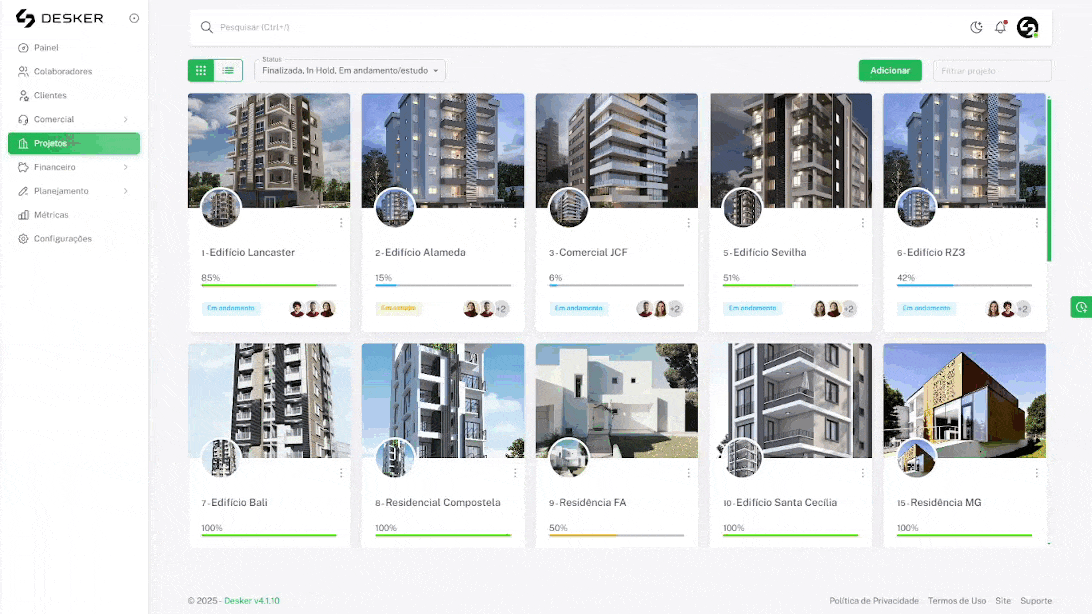Open the Termos de Uso link
Image resolution: width=1092 pixels, height=614 pixels.
tap(957, 601)
